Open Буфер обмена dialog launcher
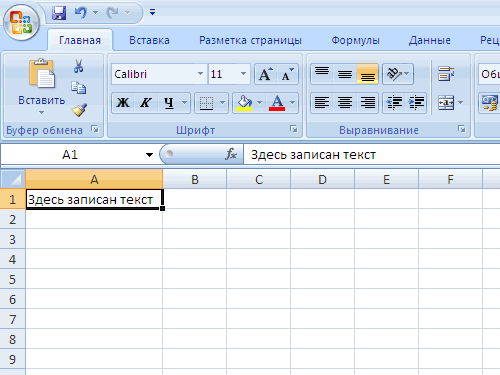Image resolution: width=500 pixels, height=375 pixels. [x=95, y=129]
